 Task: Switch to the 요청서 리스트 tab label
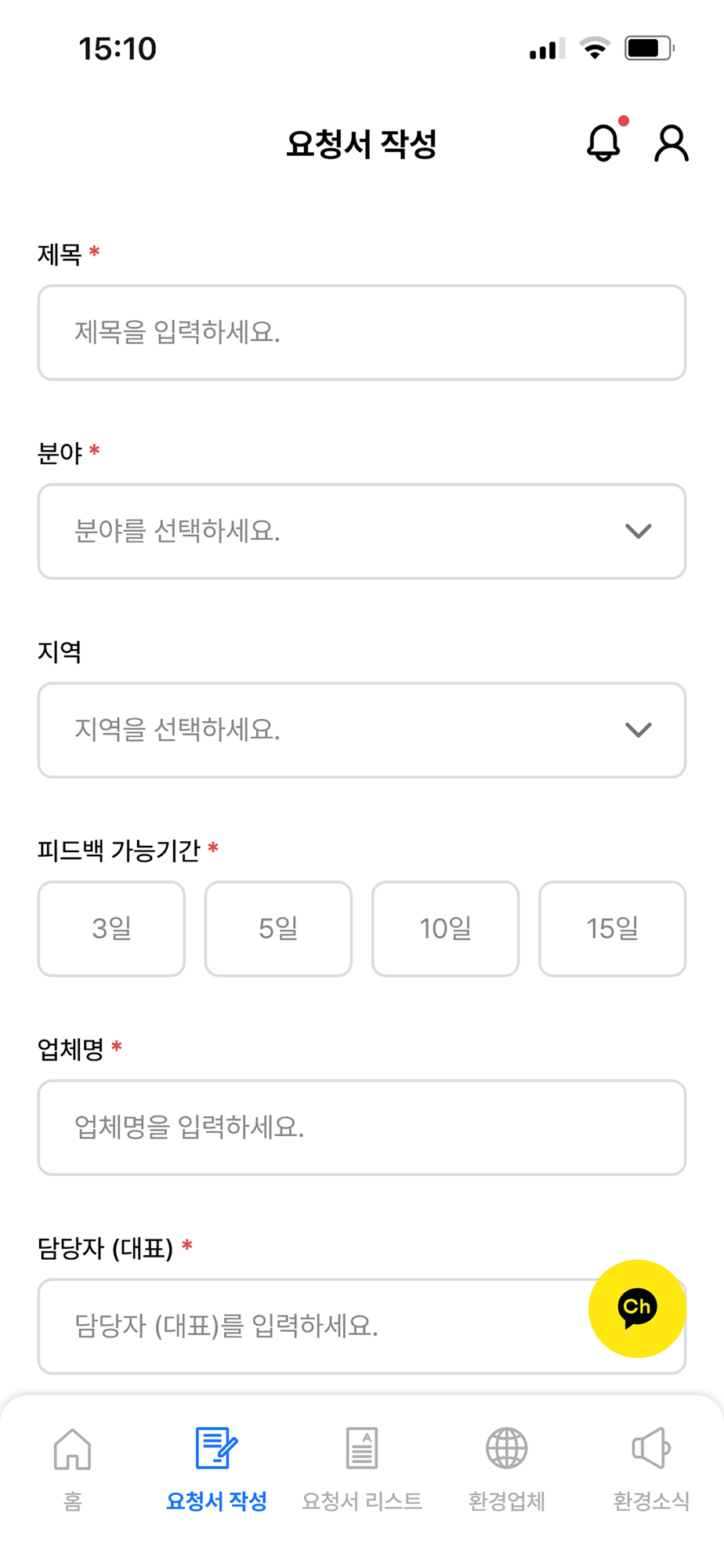point(362,1501)
